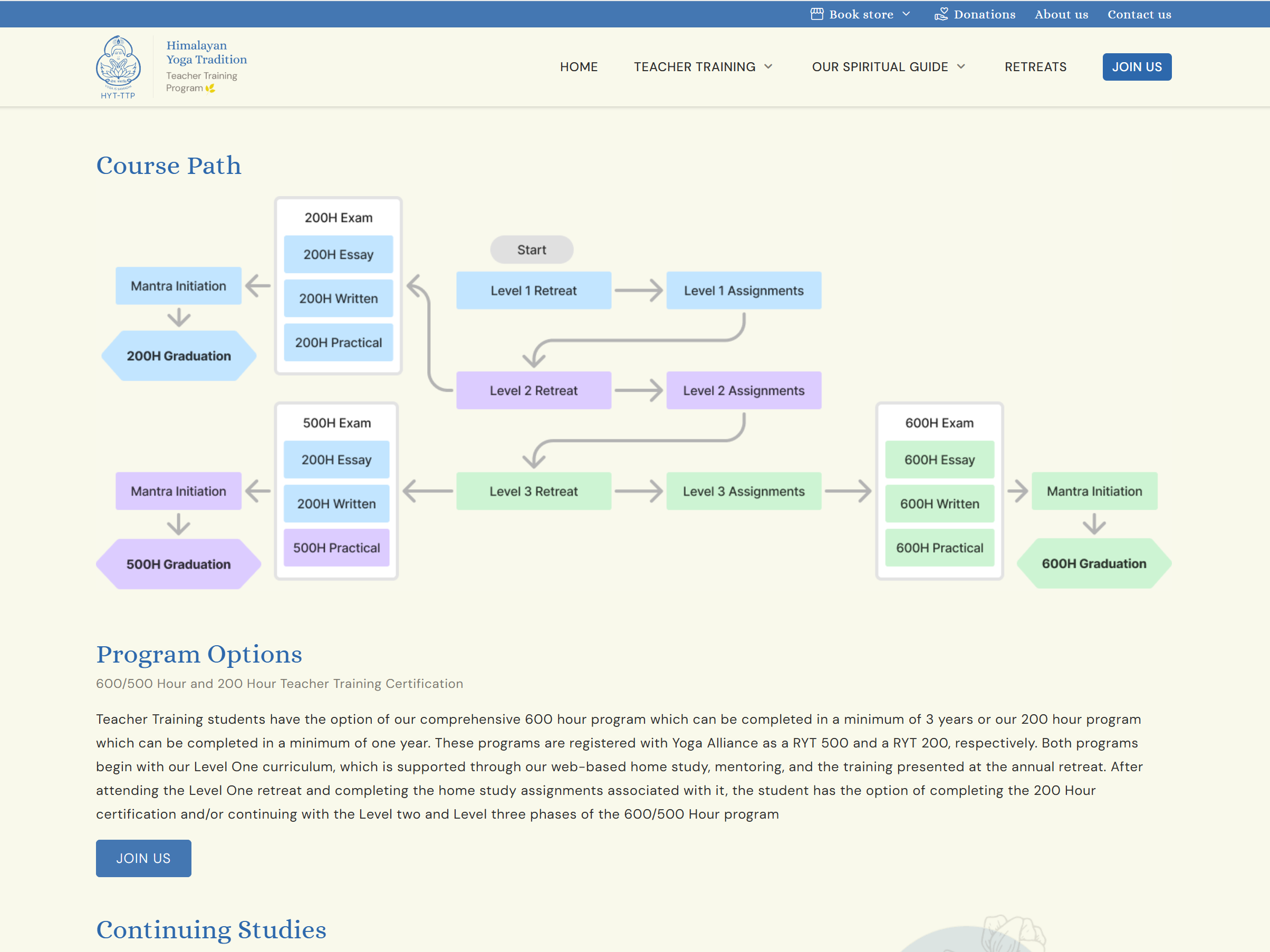
Task: Click the green Mantra Initiation box
Action: coord(1094,491)
